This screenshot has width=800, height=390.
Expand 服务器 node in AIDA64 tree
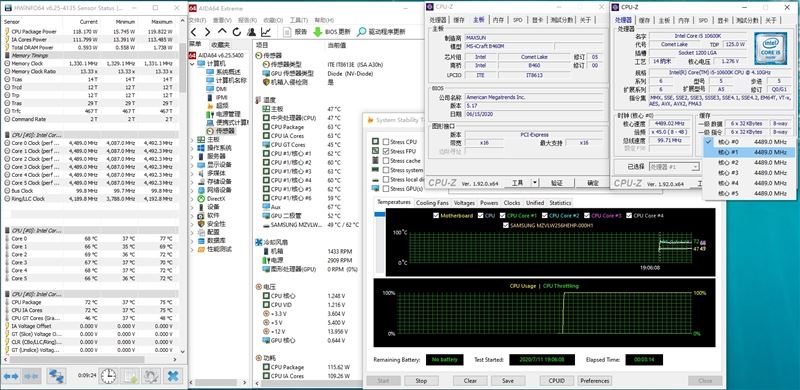(x=192, y=156)
